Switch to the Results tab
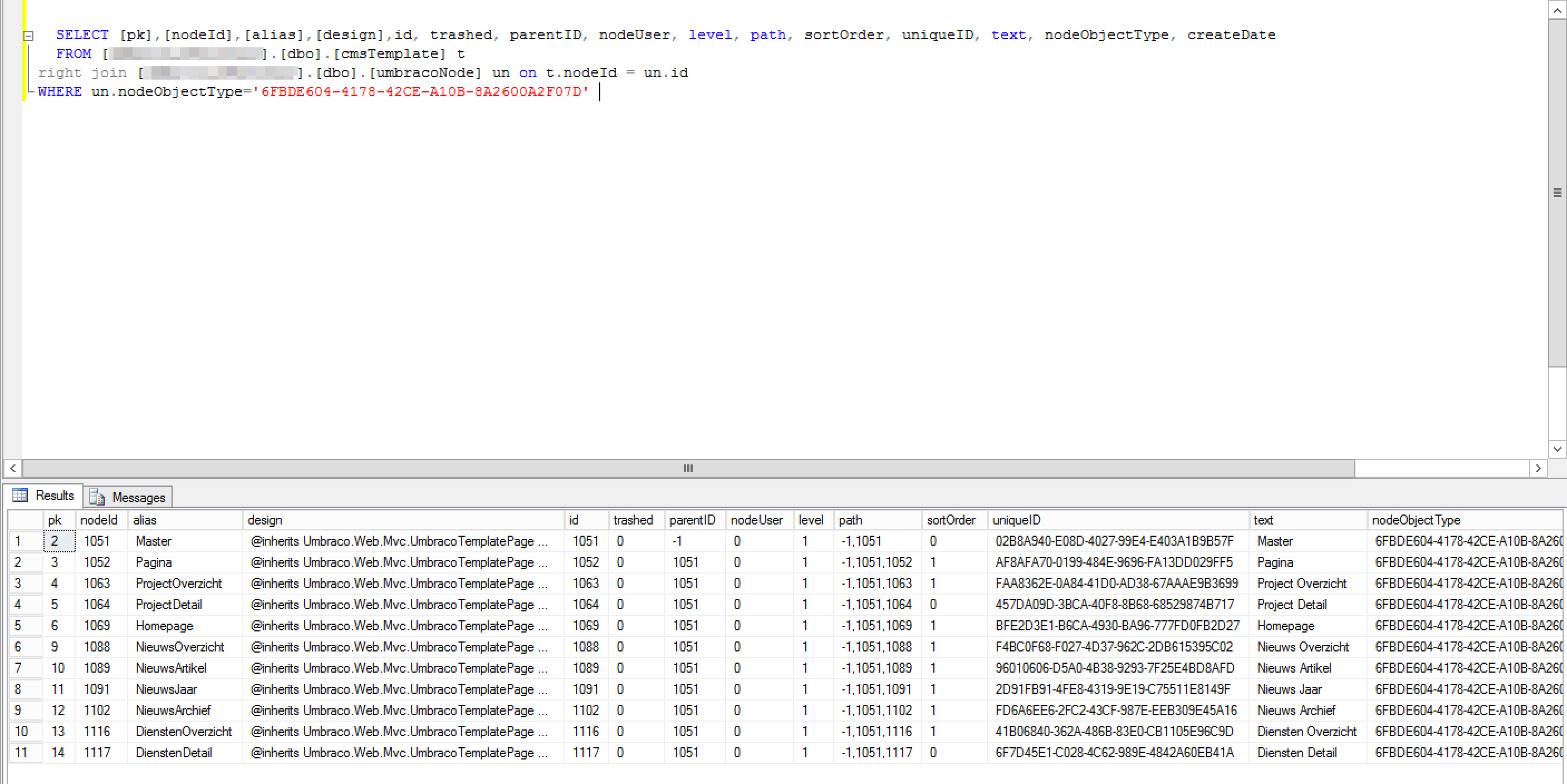The image size is (1567, 784). pyautogui.click(x=43, y=496)
